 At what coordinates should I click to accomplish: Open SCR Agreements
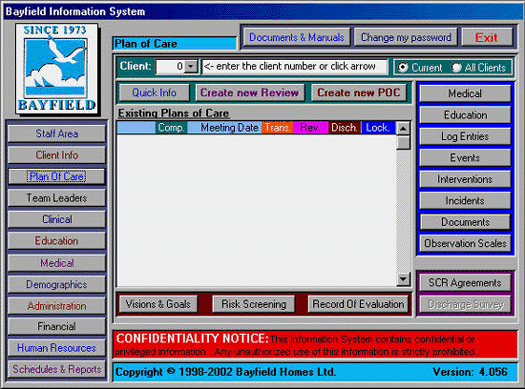[465, 283]
